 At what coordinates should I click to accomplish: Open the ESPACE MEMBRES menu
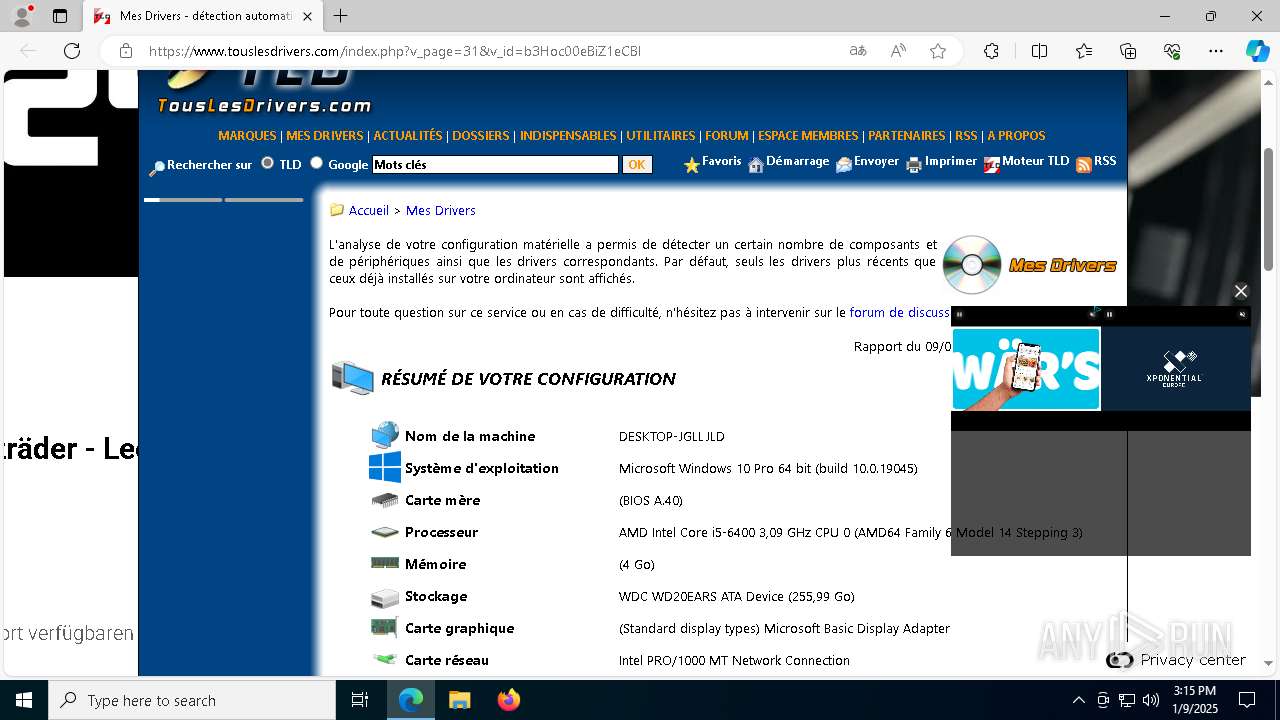click(x=808, y=136)
